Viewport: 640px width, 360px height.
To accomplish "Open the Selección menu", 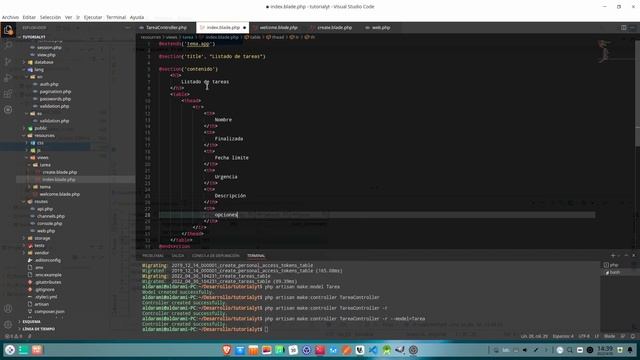I will pos(50,17).
